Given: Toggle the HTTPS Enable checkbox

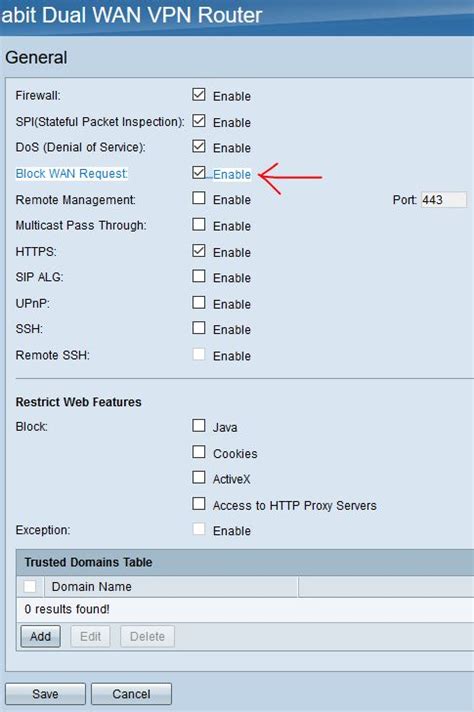Looking at the screenshot, I should coord(199,251).
